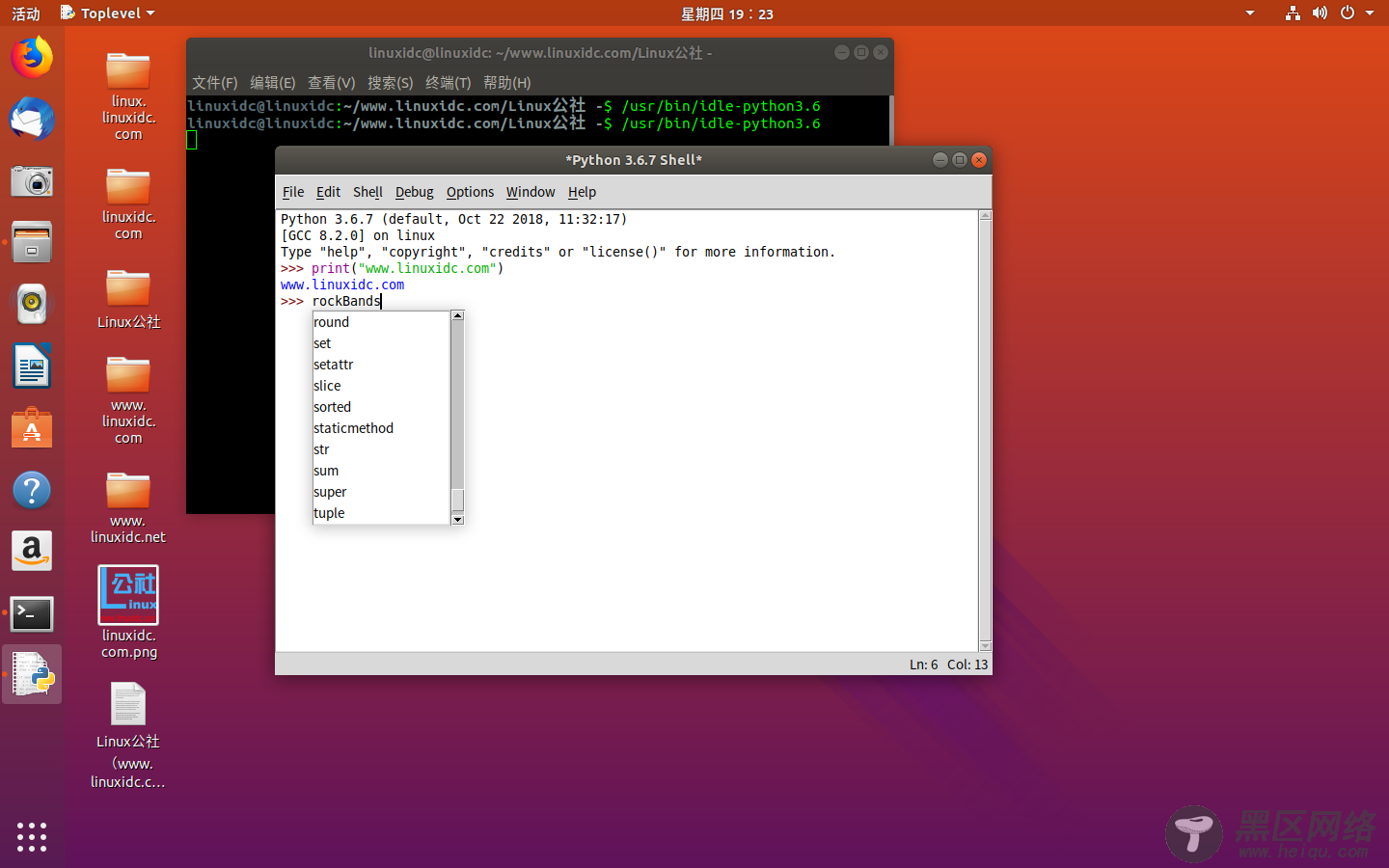Click autocomplete list scroll-down arrow
Viewport: 1389px width, 868px height.
(458, 520)
